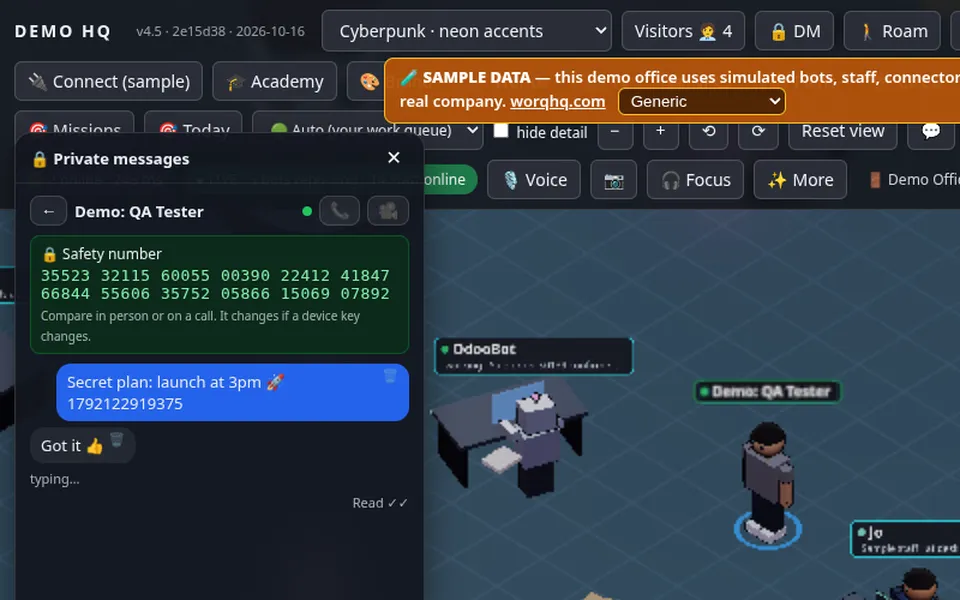Go back from Demo: QA Tester chat
The height and width of the screenshot is (600, 960).
point(48,211)
